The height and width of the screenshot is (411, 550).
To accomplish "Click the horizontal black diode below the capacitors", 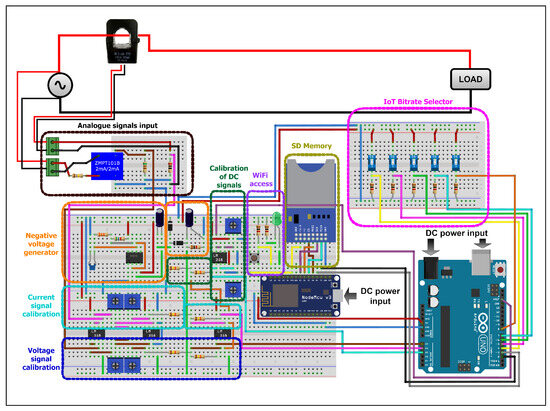I will (179, 243).
